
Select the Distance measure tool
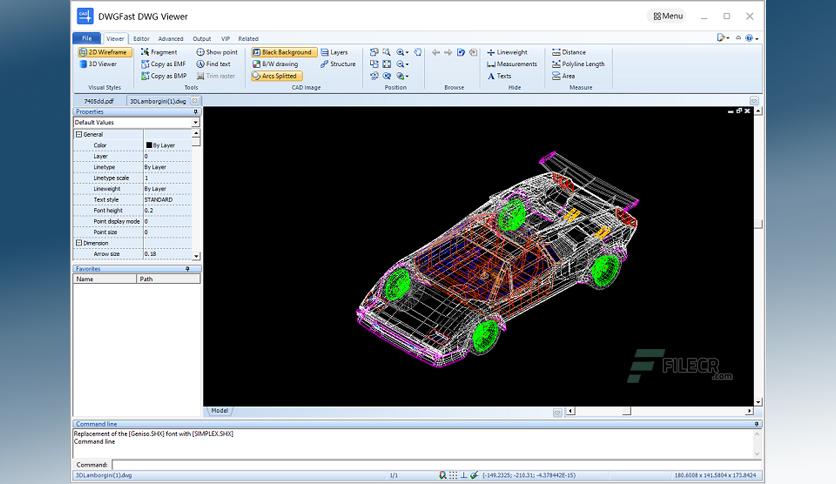(569, 52)
